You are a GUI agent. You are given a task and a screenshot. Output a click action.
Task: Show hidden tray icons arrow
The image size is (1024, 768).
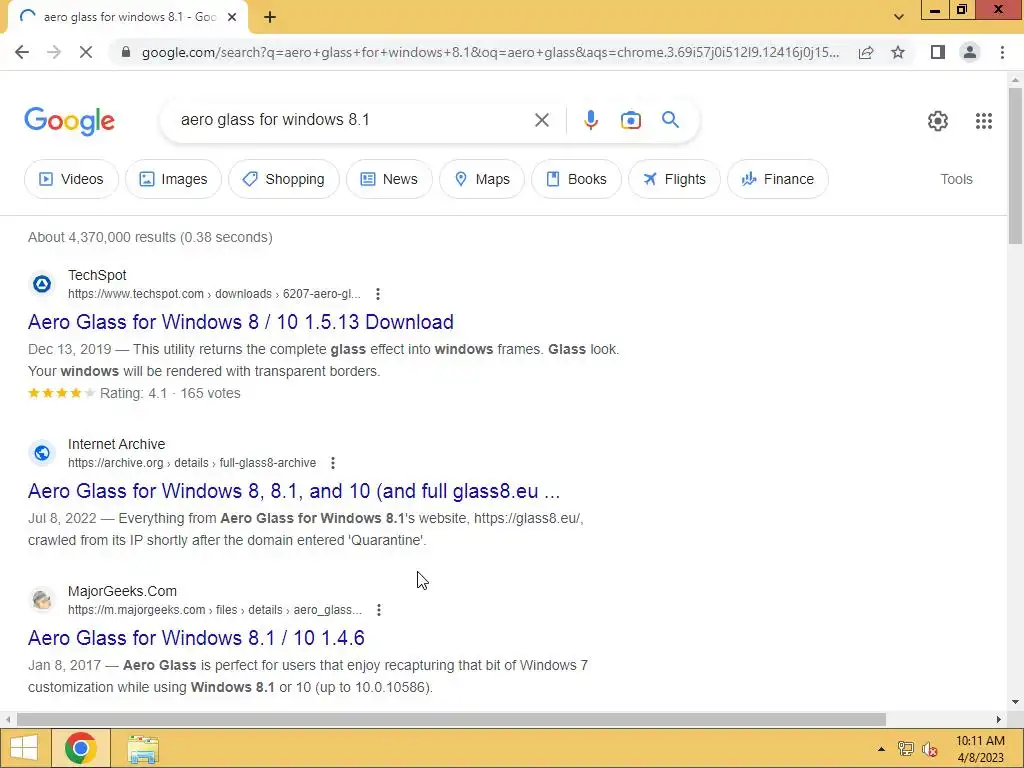881,749
